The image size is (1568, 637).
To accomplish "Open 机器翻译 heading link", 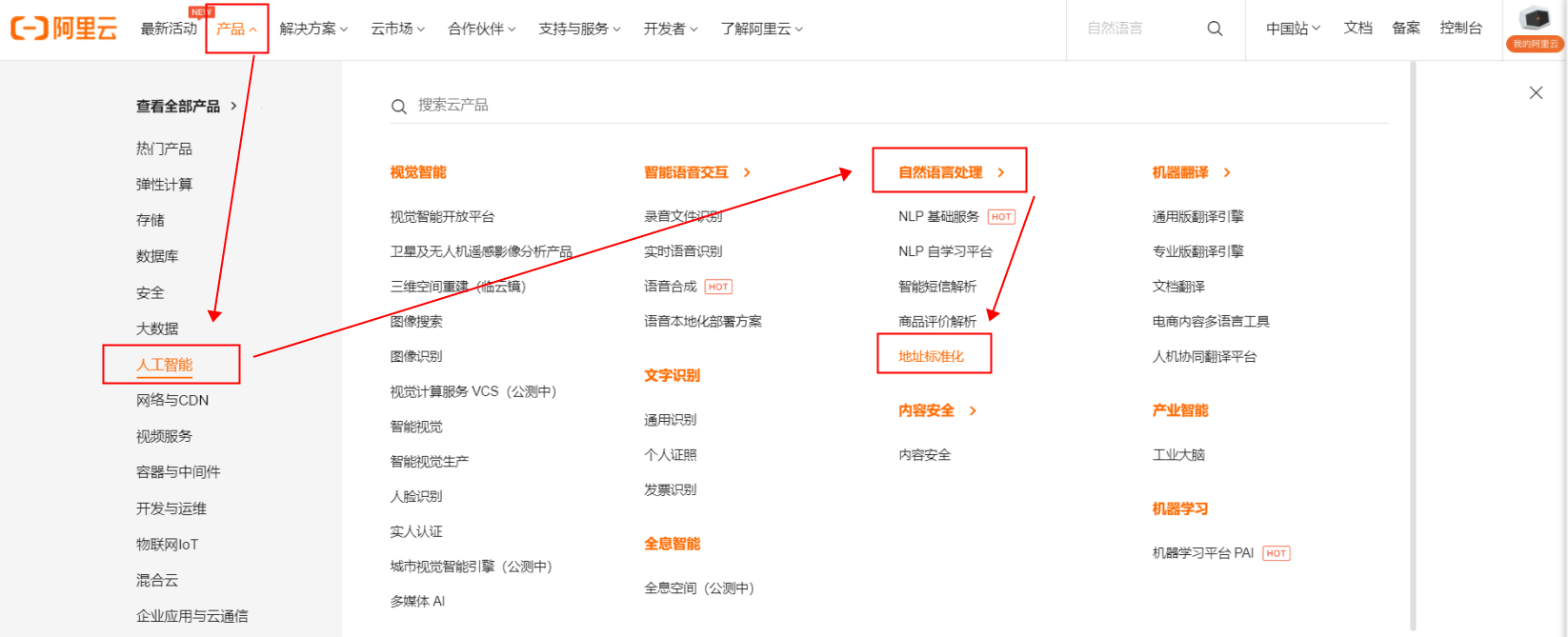I will (x=1191, y=172).
